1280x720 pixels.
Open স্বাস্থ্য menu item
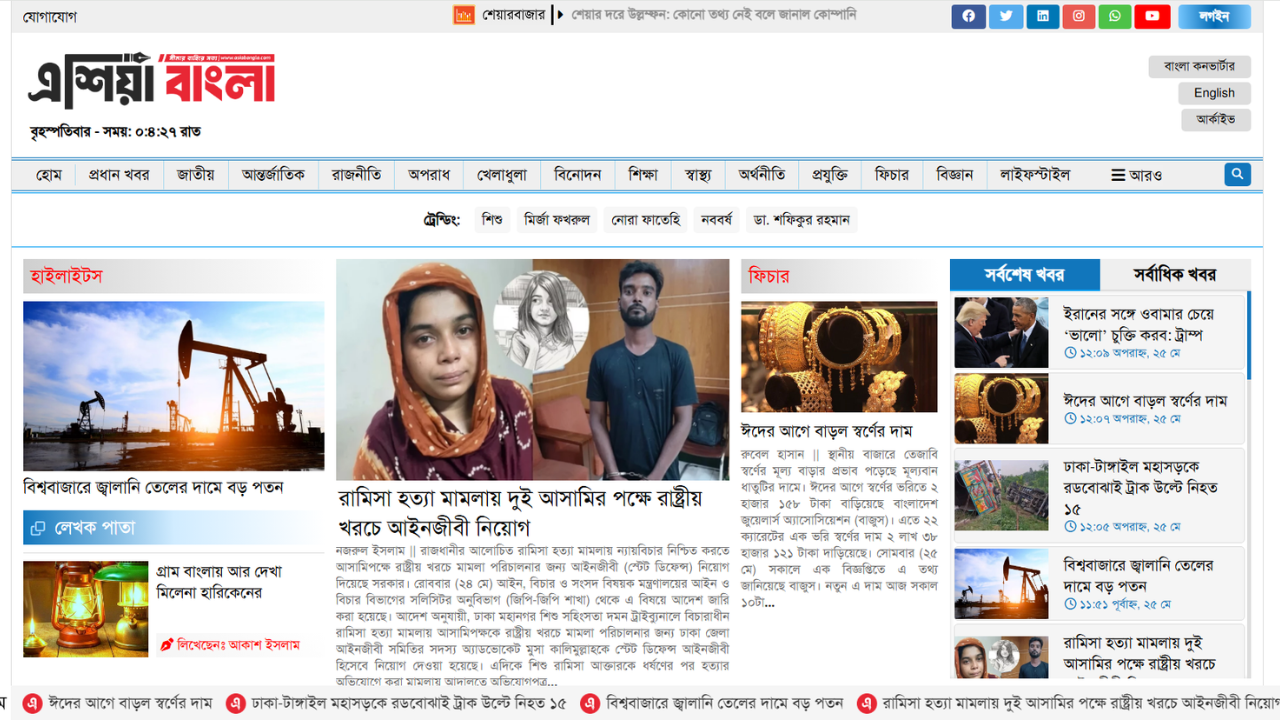698,175
